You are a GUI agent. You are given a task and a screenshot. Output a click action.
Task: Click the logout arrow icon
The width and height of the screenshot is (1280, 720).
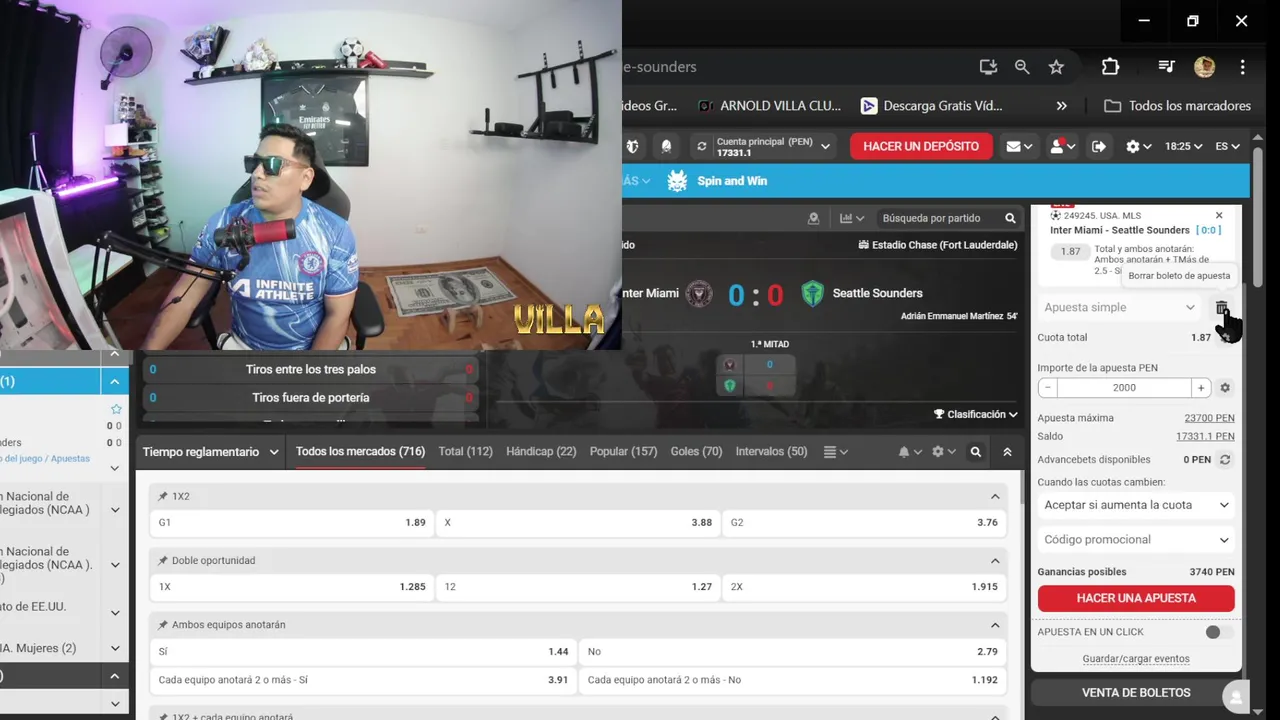(x=1098, y=146)
